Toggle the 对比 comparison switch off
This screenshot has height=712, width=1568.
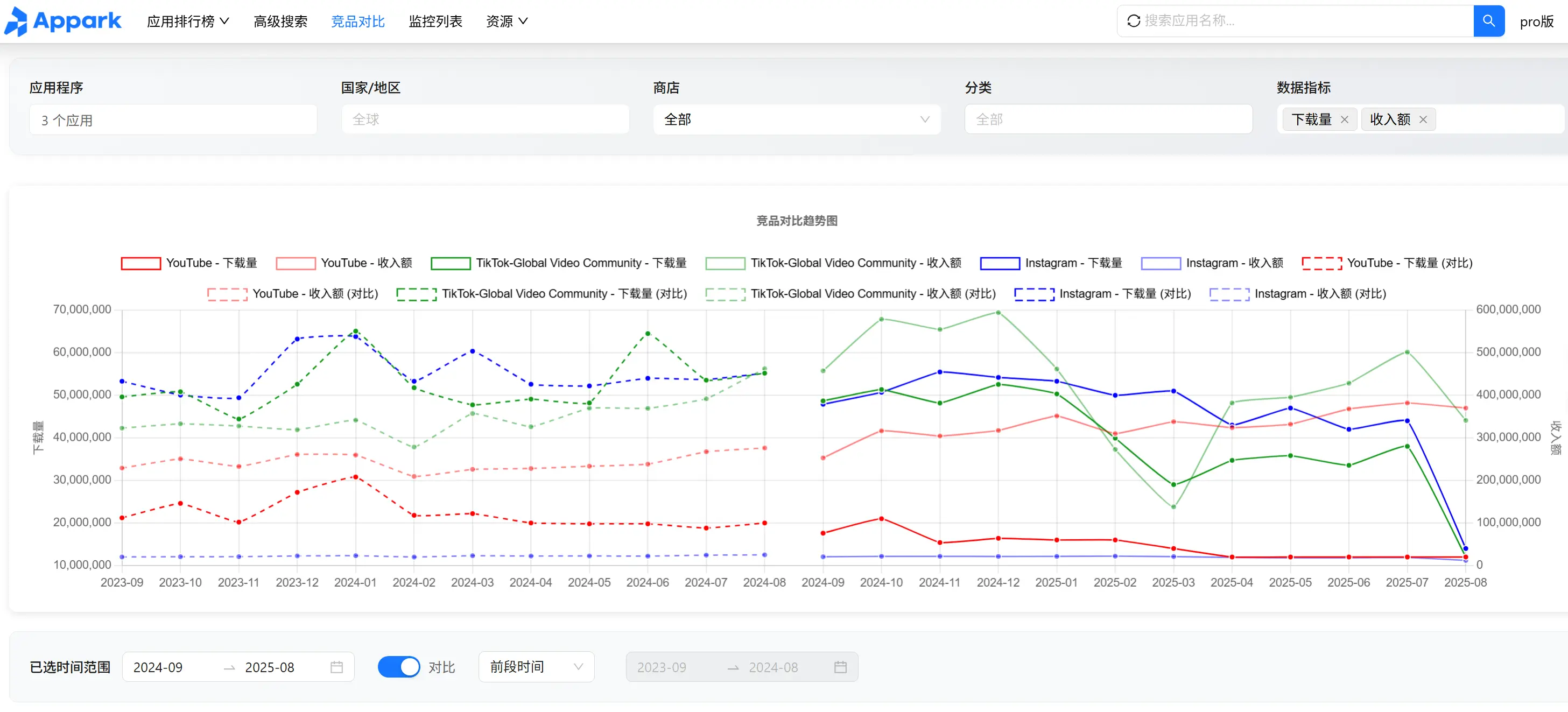399,667
